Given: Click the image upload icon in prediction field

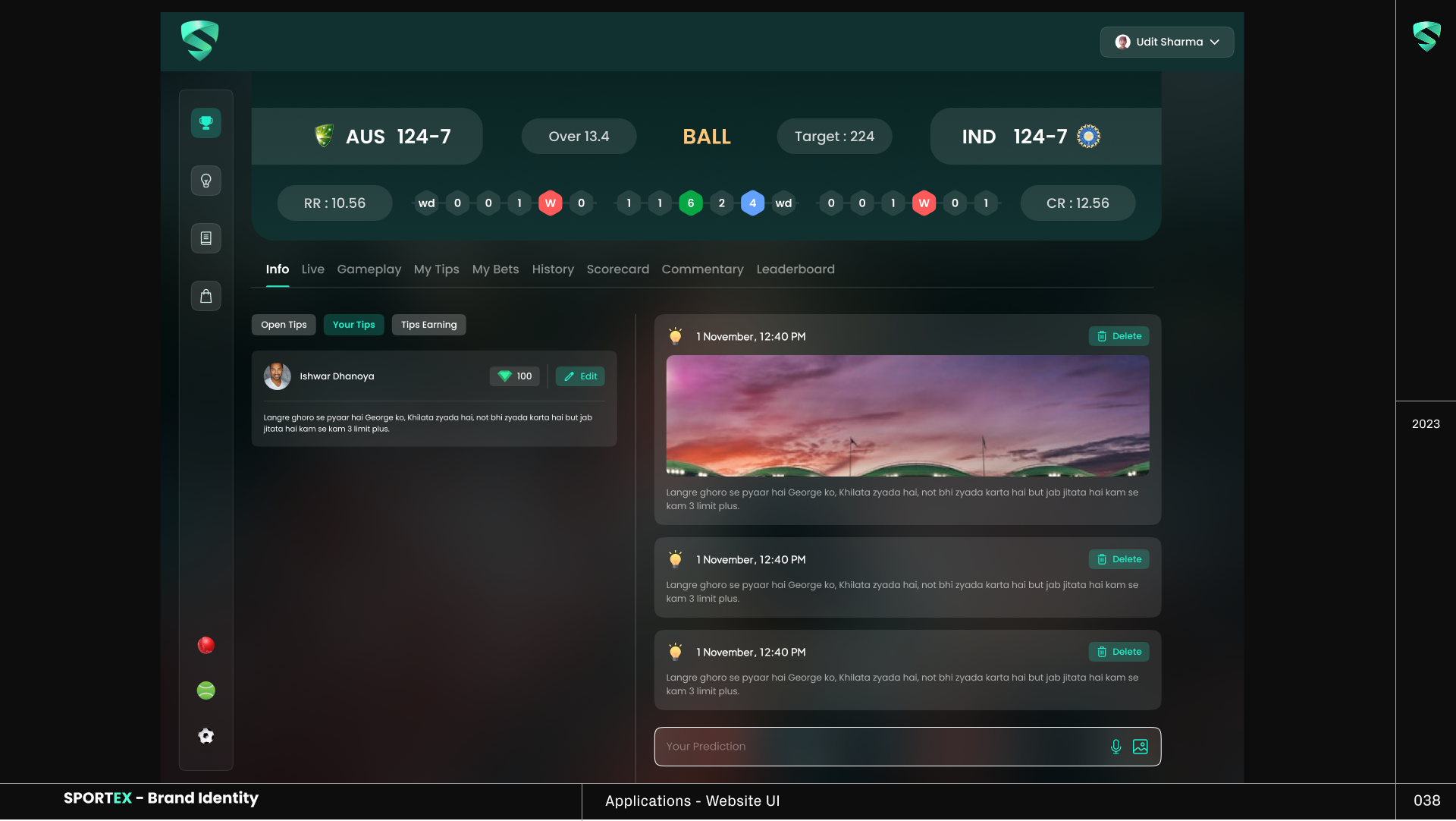Looking at the screenshot, I should (x=1140, y=747).
